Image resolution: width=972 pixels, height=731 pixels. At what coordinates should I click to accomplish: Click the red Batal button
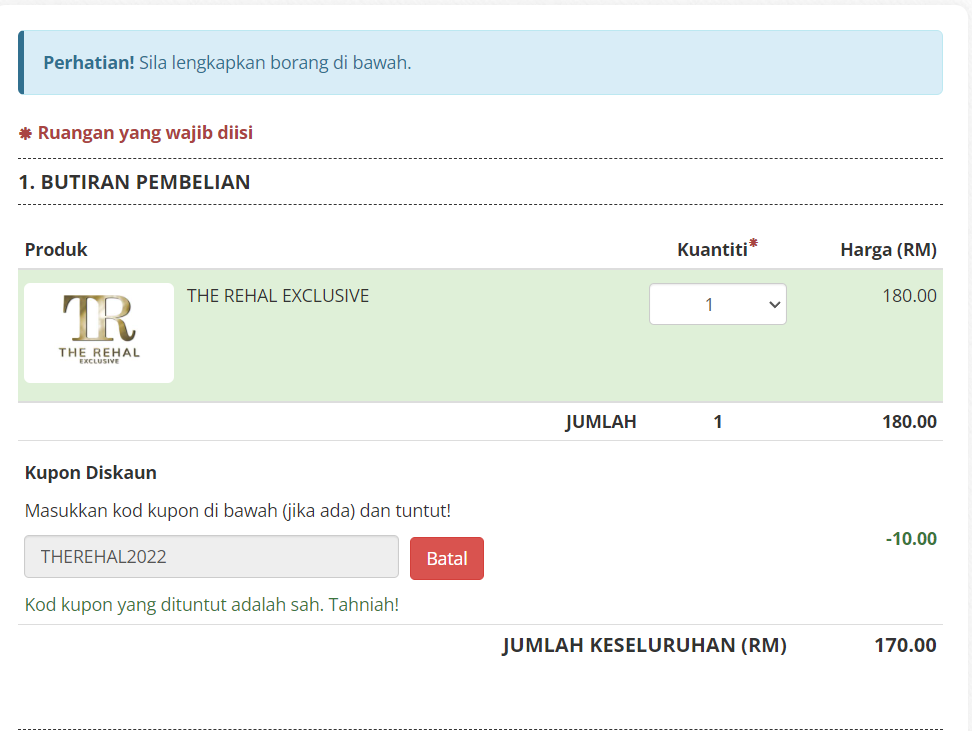pyautogui.click(x=447, y=559)
